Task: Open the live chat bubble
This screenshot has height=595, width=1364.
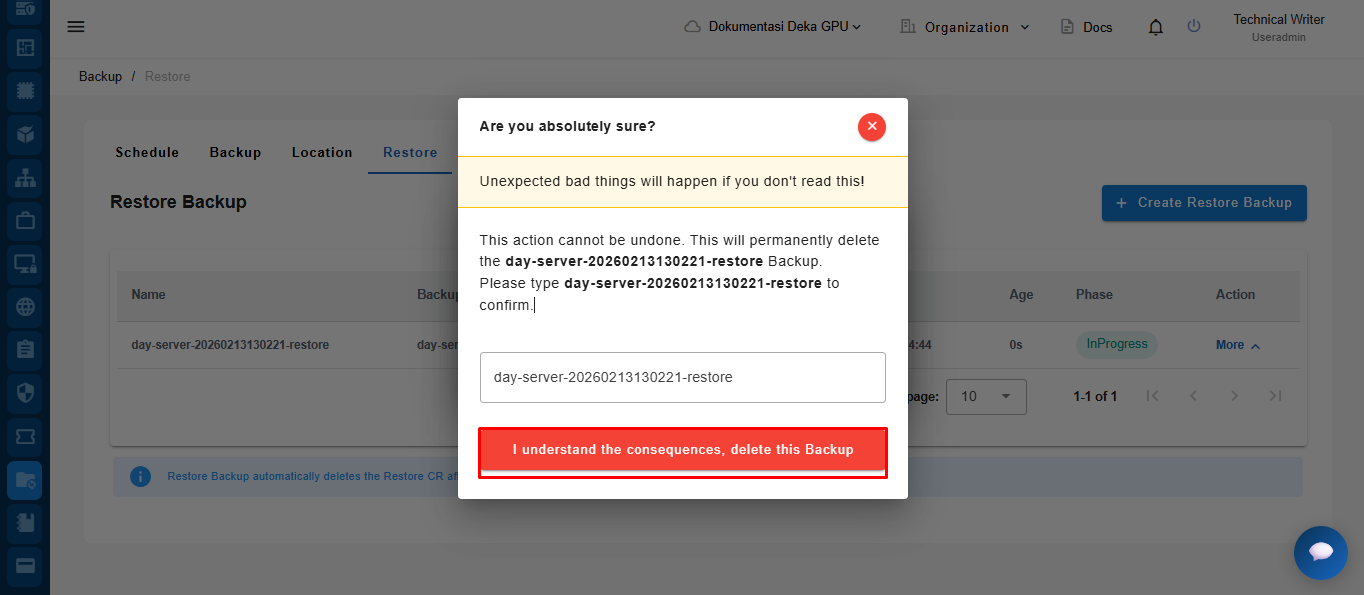Action: [x=1320, y=552]
